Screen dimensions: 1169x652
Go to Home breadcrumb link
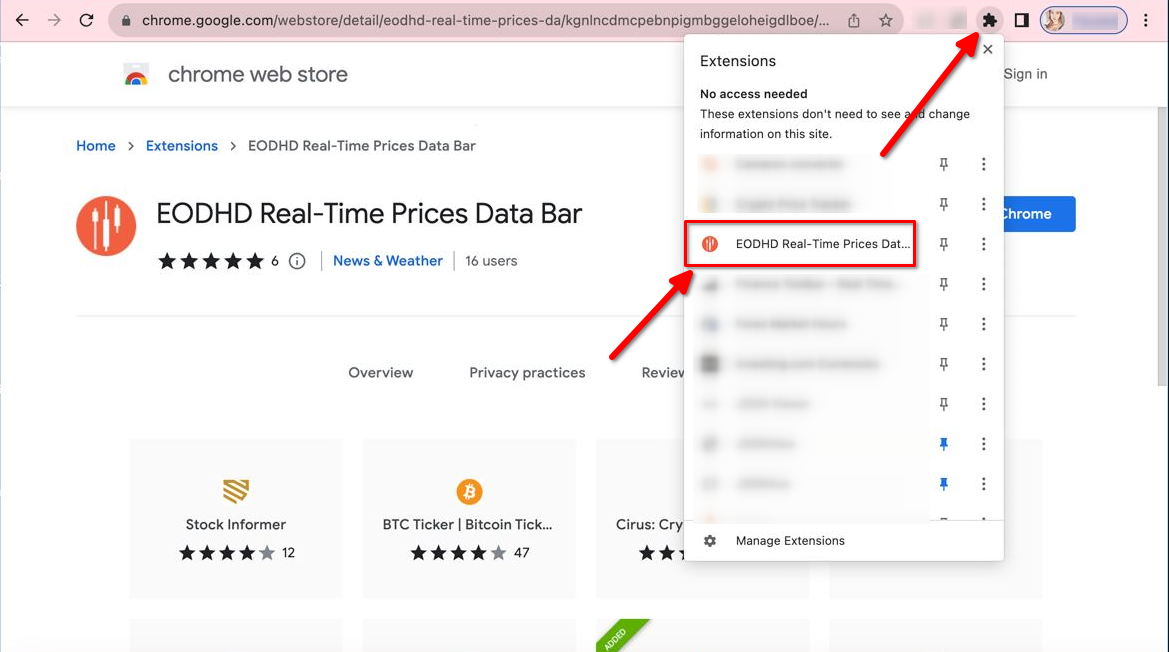pos(95,146)
